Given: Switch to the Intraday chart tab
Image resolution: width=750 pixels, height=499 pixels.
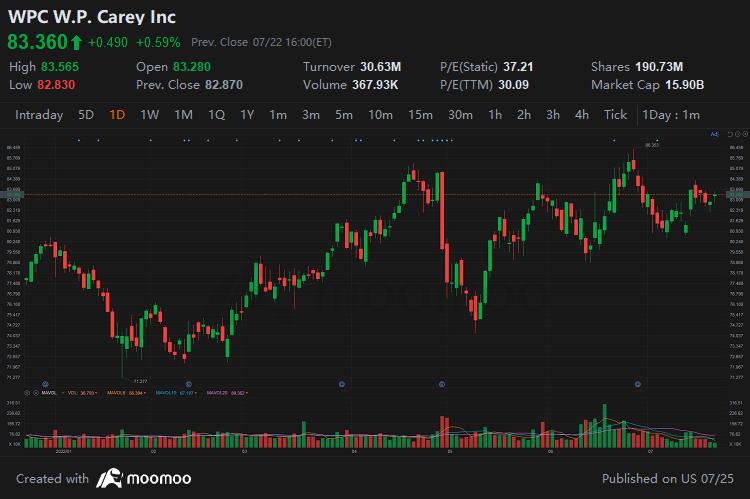Looking at the screenshot, I should click(39, 115).
